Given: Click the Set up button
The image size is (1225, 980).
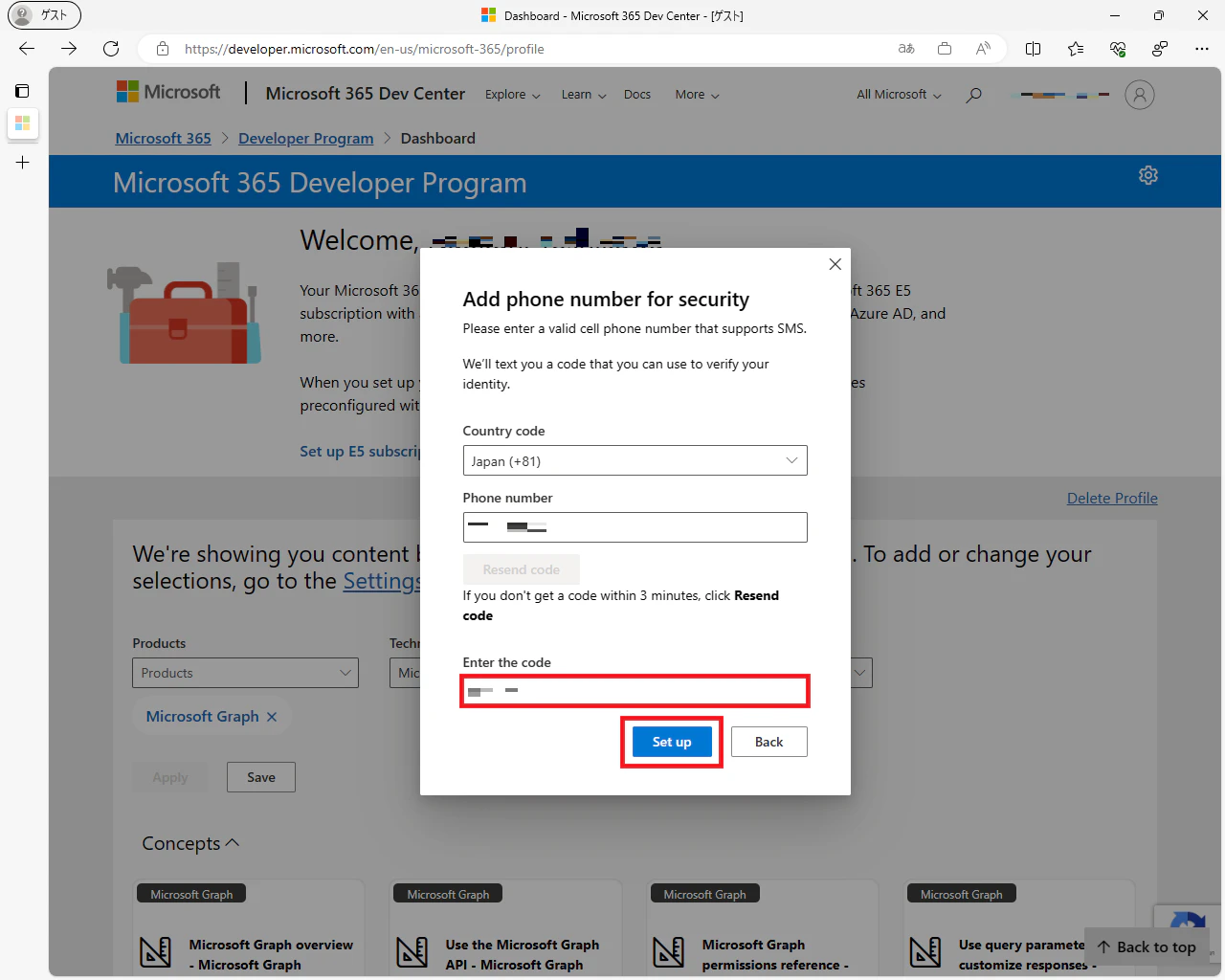Looking at the screenshot, I should click(671, 742).
